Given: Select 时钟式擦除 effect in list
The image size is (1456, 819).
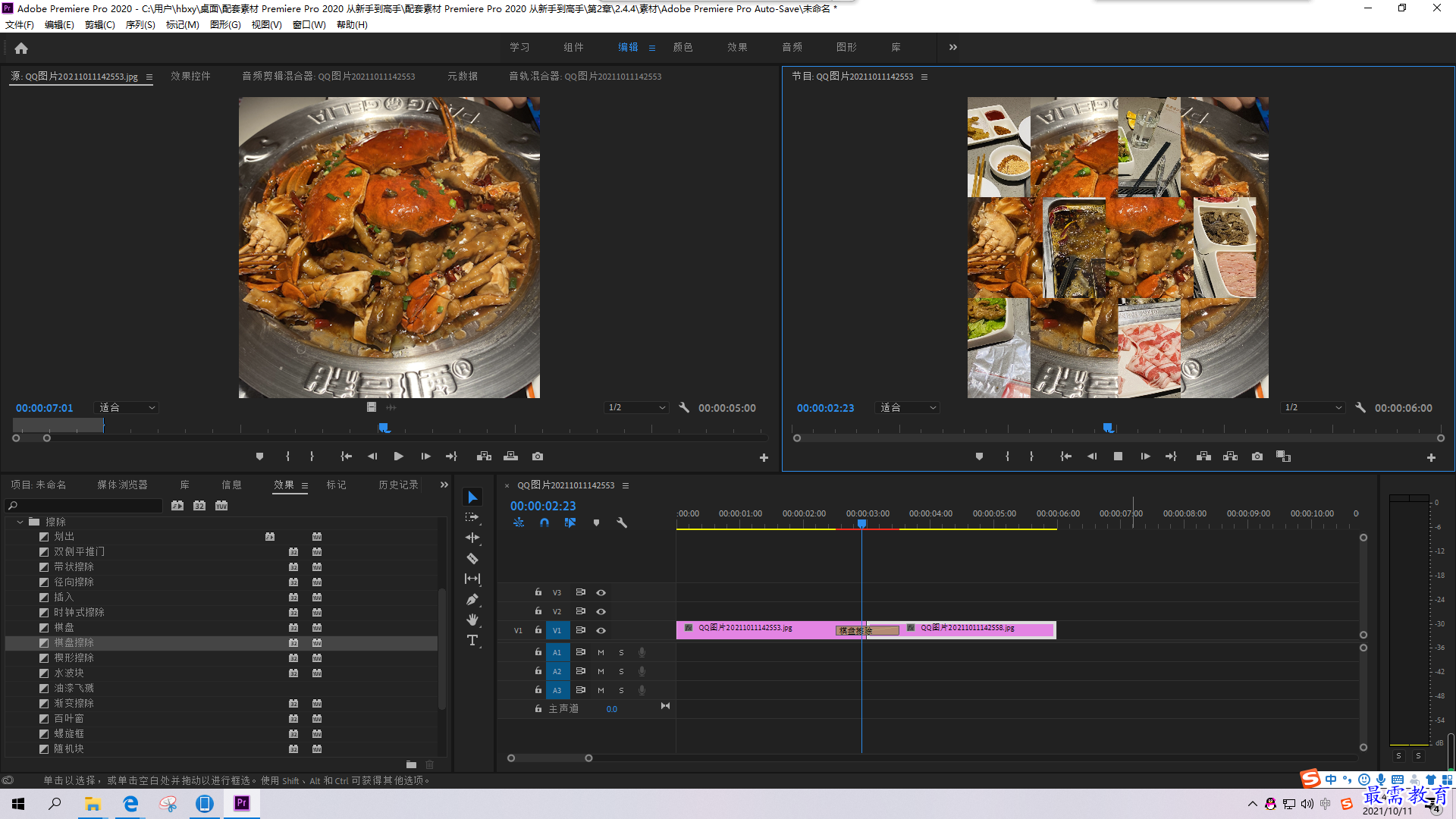Looking at the screenshot, I should click(x=221, y=612).
